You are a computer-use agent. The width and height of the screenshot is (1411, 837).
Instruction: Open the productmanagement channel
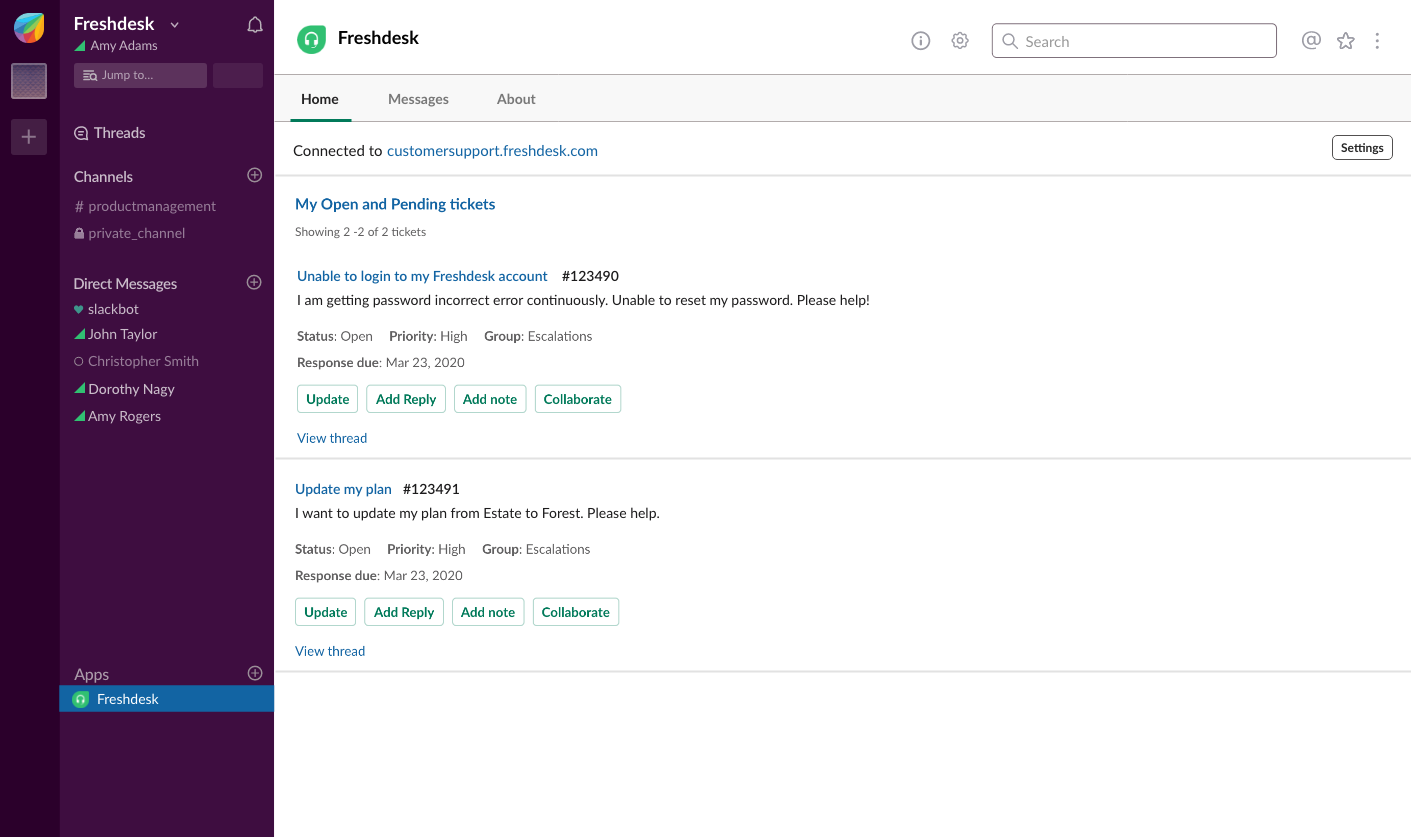pyautogui.click(x=145, y=206)
